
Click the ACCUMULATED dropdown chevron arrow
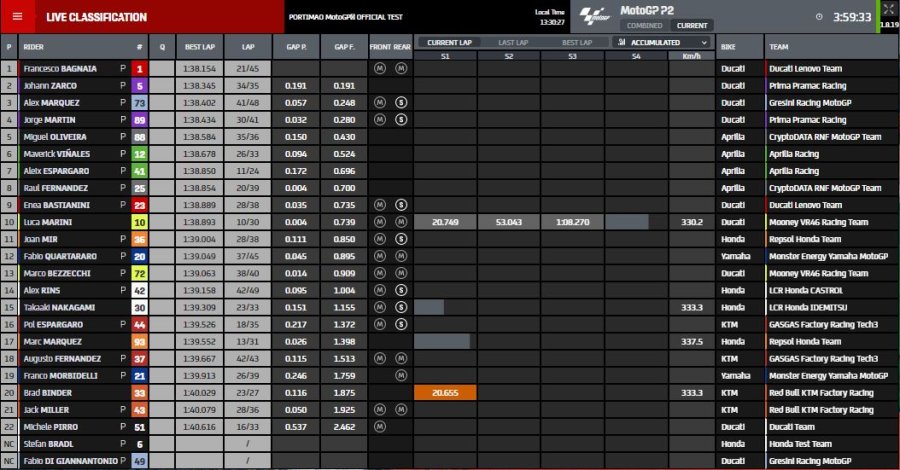704,42
